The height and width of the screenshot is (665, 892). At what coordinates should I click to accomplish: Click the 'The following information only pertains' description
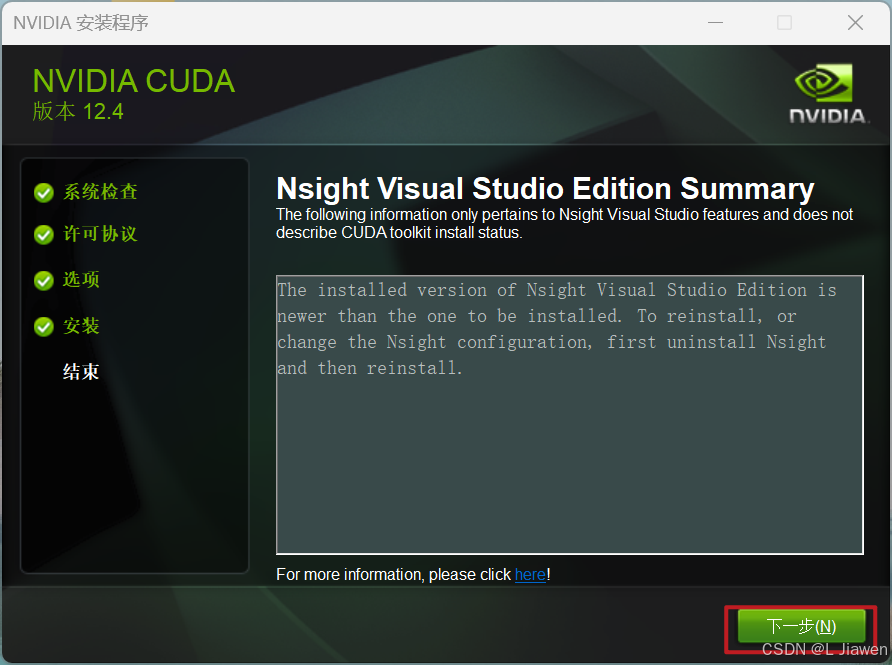click(x=564, y=224)
